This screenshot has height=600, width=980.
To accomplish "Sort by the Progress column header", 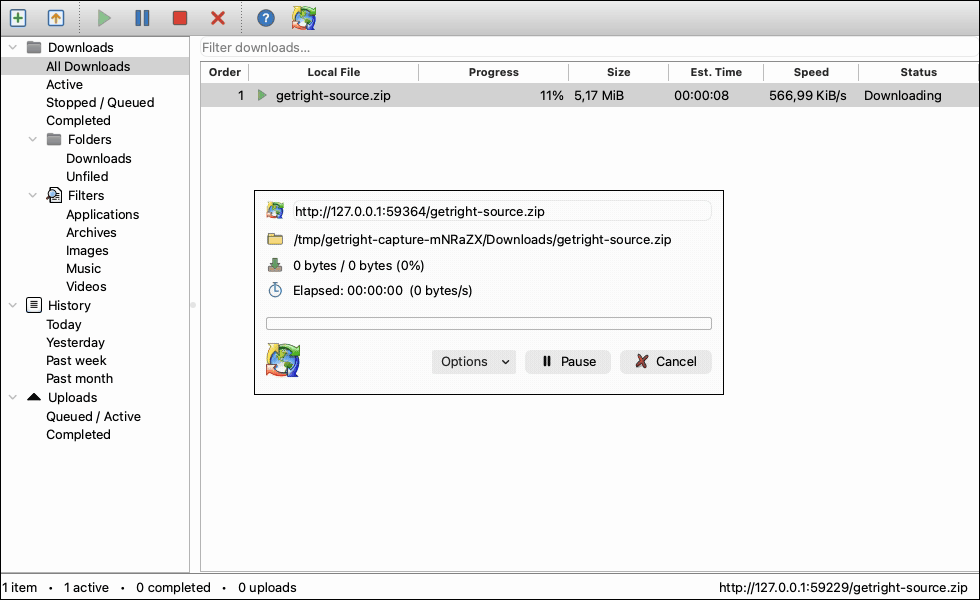I will [494, 72].
